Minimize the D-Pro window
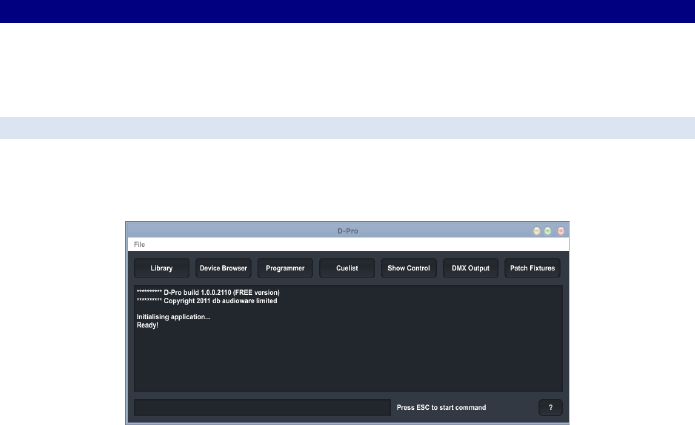The image size is (695, 425). (x=536, y=231)
